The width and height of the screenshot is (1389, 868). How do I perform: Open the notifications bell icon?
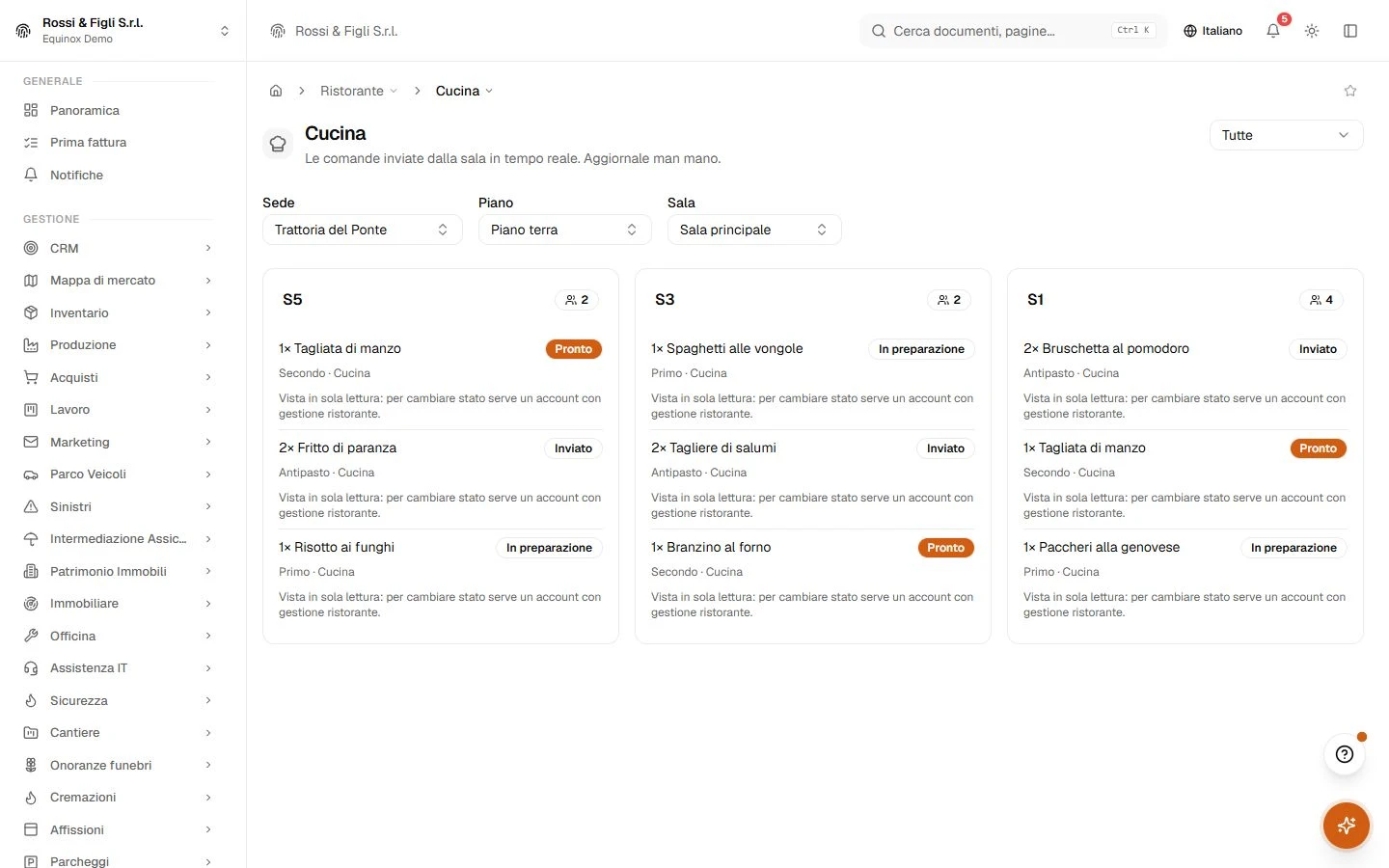tap(1273, 31)
